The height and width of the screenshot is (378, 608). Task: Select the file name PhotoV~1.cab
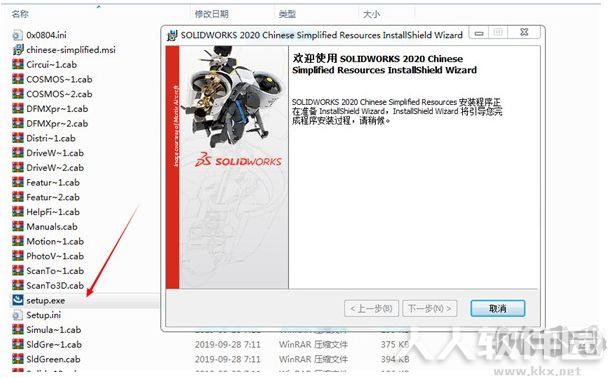55,256
